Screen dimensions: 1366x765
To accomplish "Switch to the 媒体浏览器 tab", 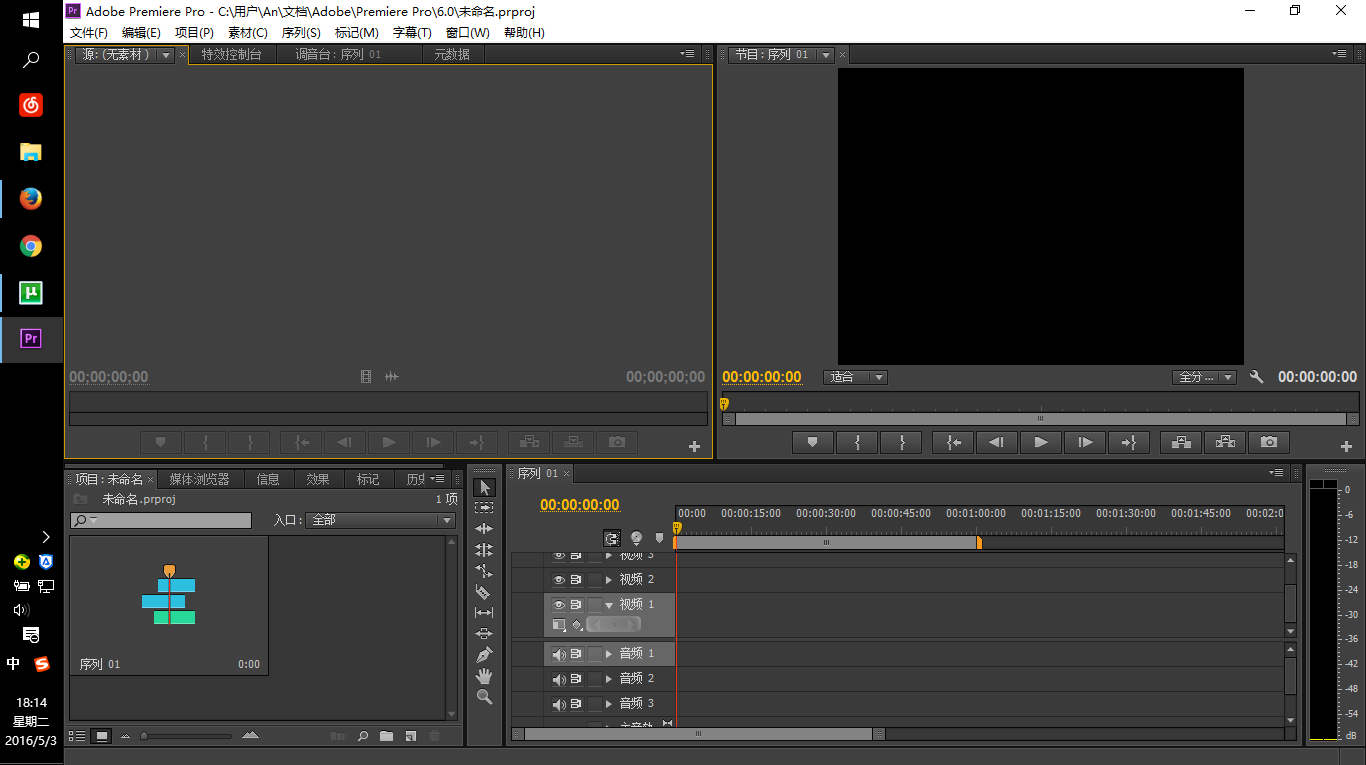I will (199, 479).
